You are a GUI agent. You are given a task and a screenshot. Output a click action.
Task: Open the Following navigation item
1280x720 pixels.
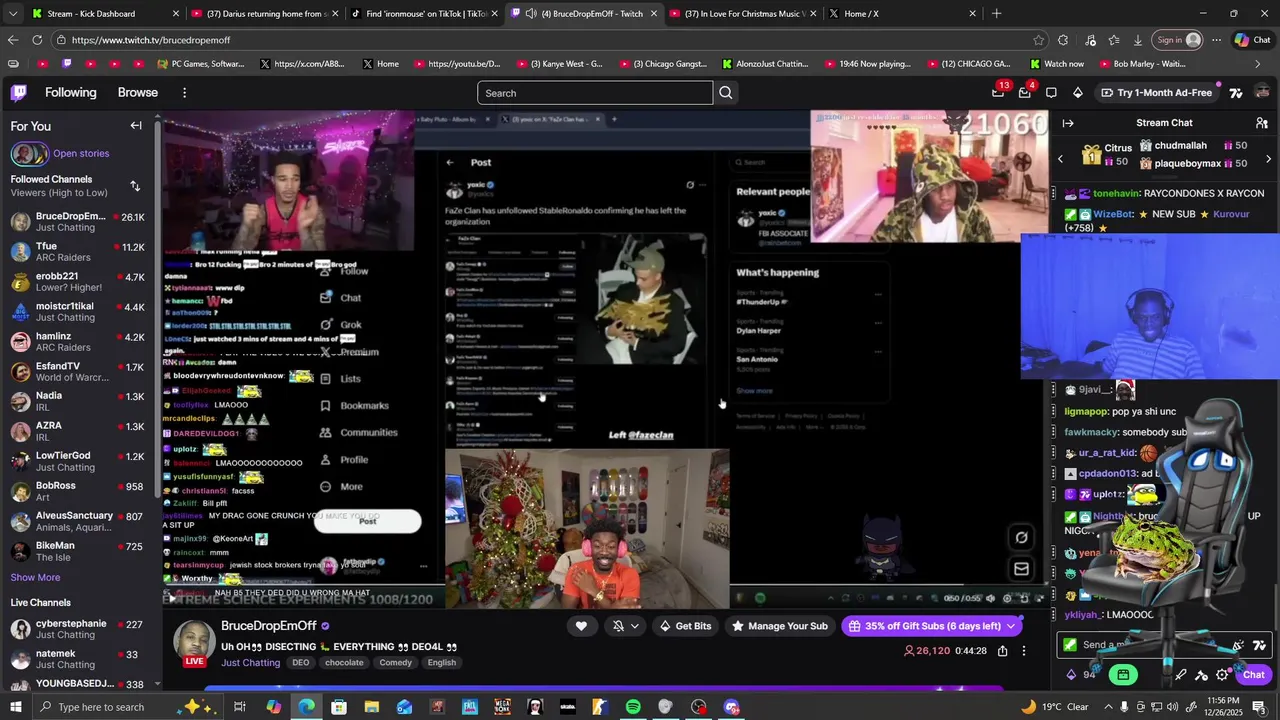71,93
